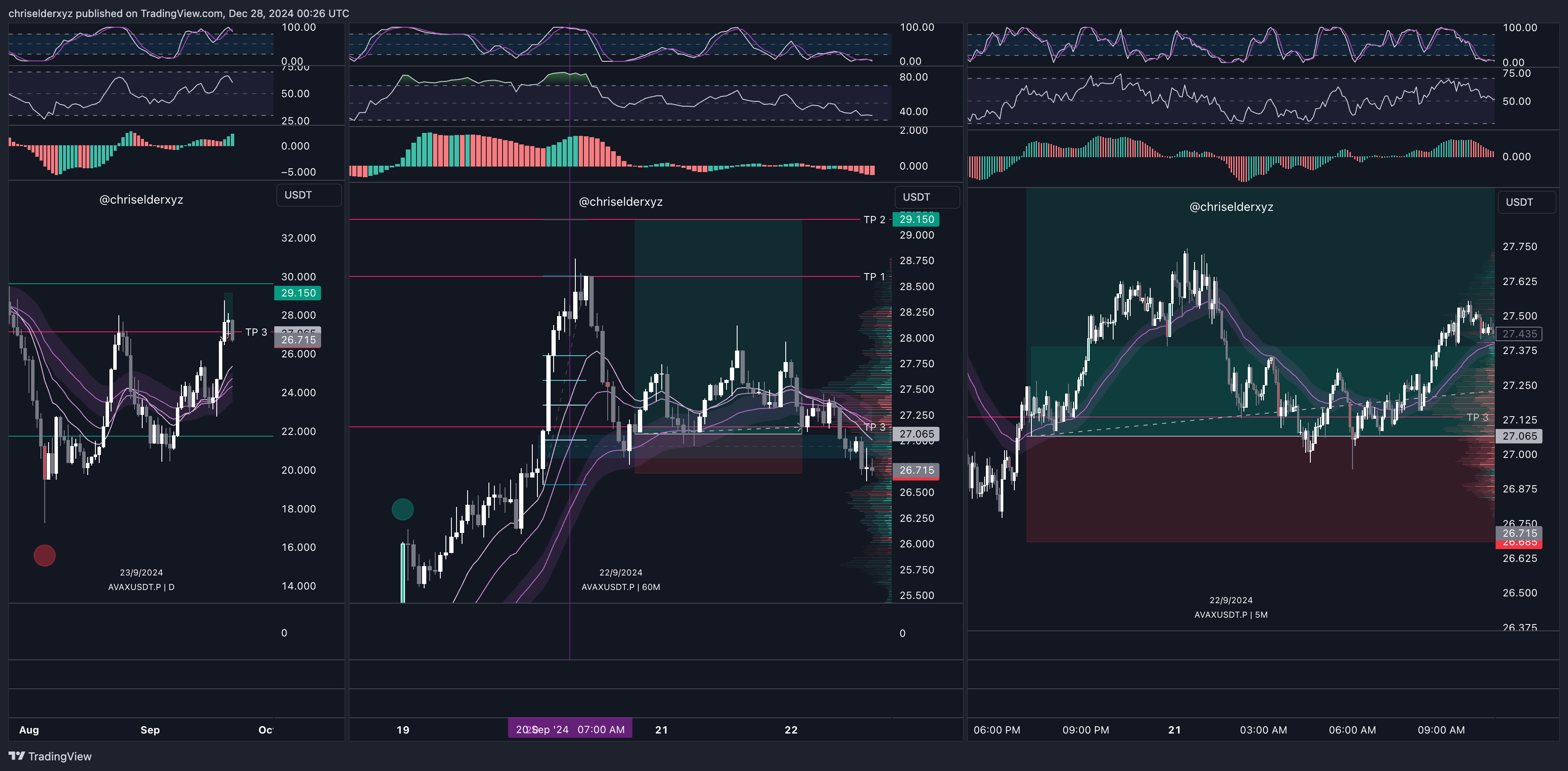
Task: Click the green 29.150 tag on 60M chart
Action: (916, 219)
